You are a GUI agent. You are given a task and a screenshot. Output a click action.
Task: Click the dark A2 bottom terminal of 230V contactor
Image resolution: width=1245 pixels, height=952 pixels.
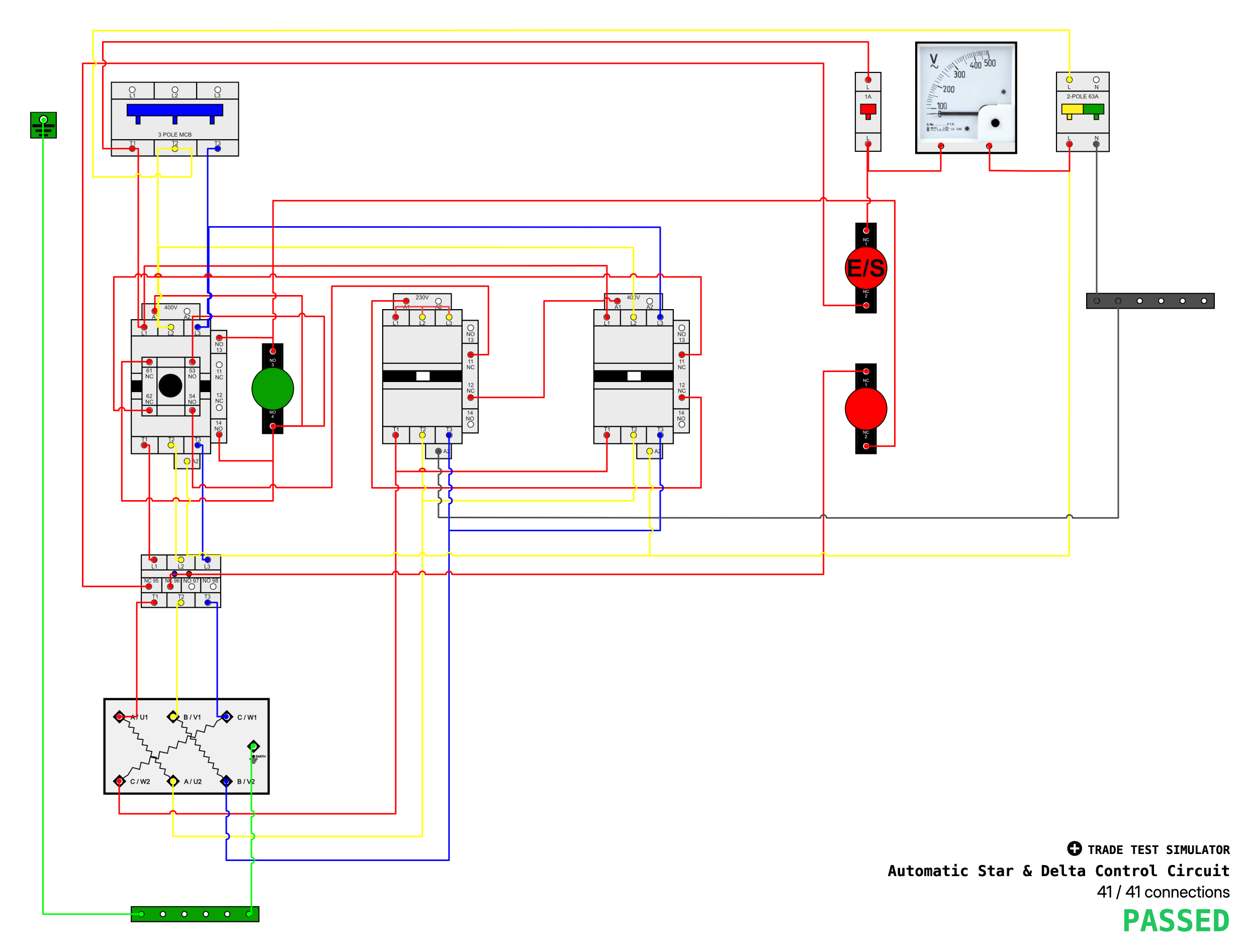point(438,451)
